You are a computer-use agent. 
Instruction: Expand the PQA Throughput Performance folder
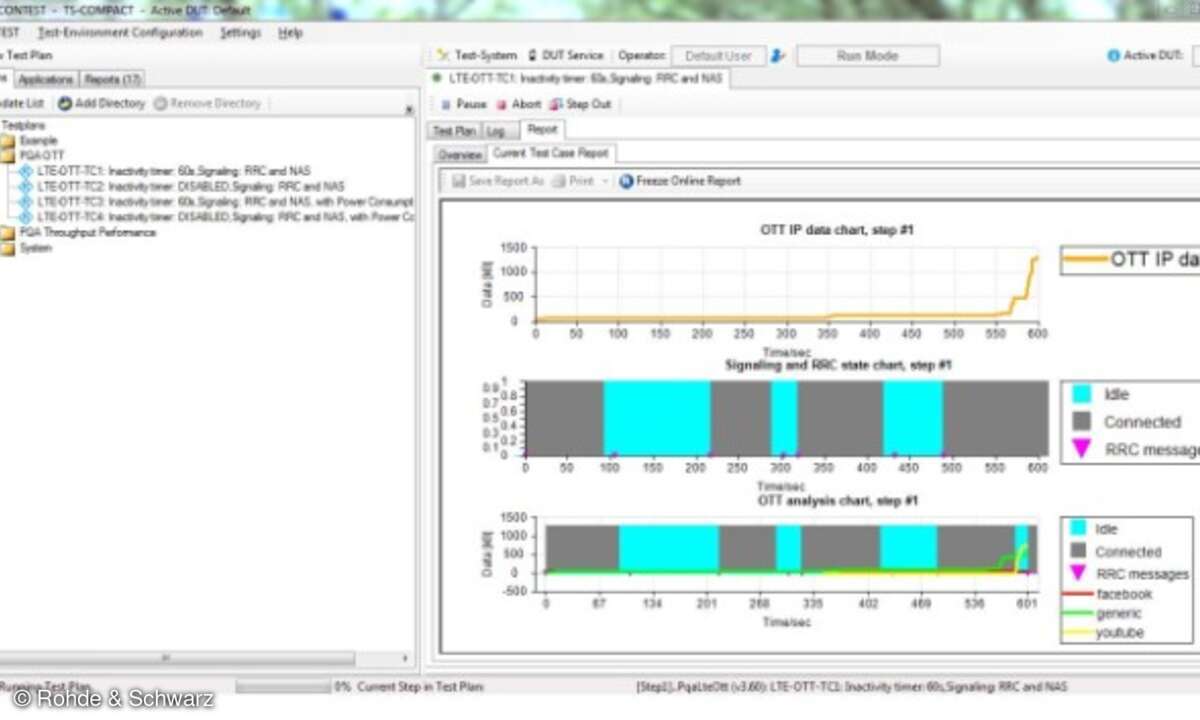[x=7, y=233]
